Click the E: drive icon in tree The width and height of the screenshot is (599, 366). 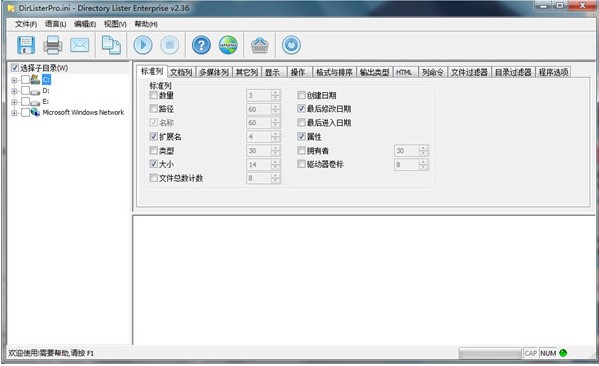[x=36, y=102]
